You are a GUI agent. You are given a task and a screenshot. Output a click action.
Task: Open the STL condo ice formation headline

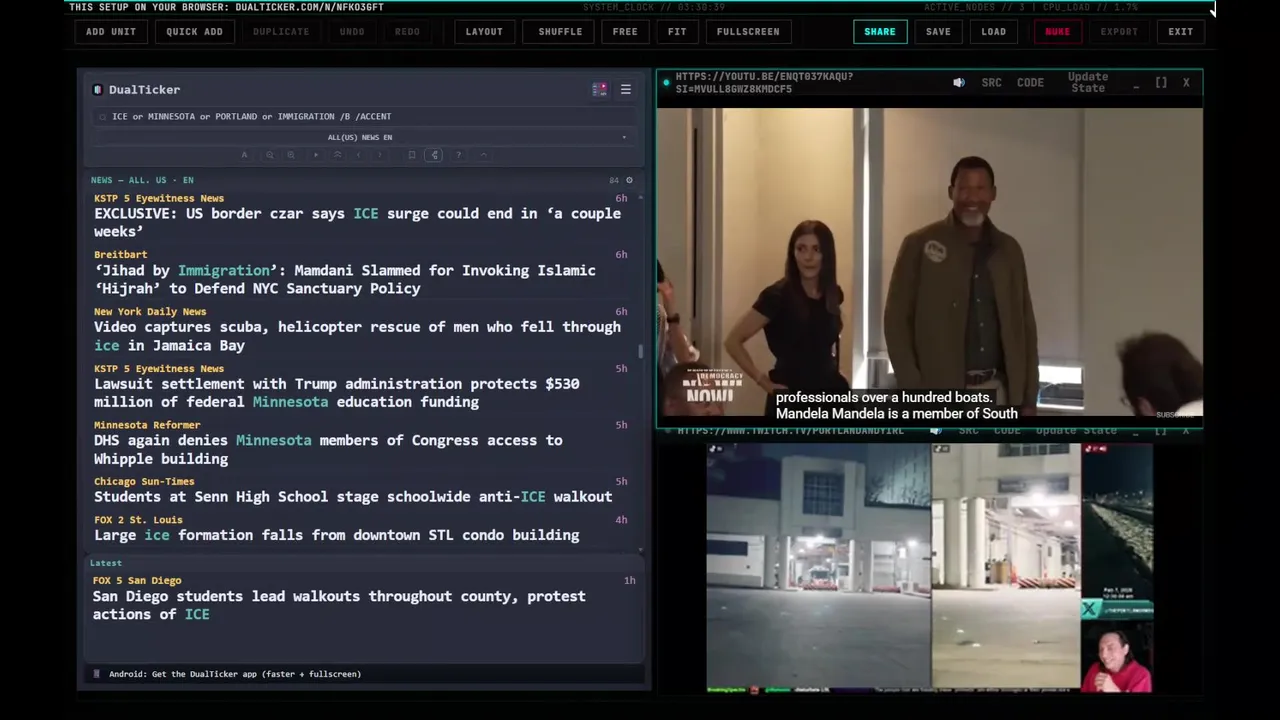337,535
